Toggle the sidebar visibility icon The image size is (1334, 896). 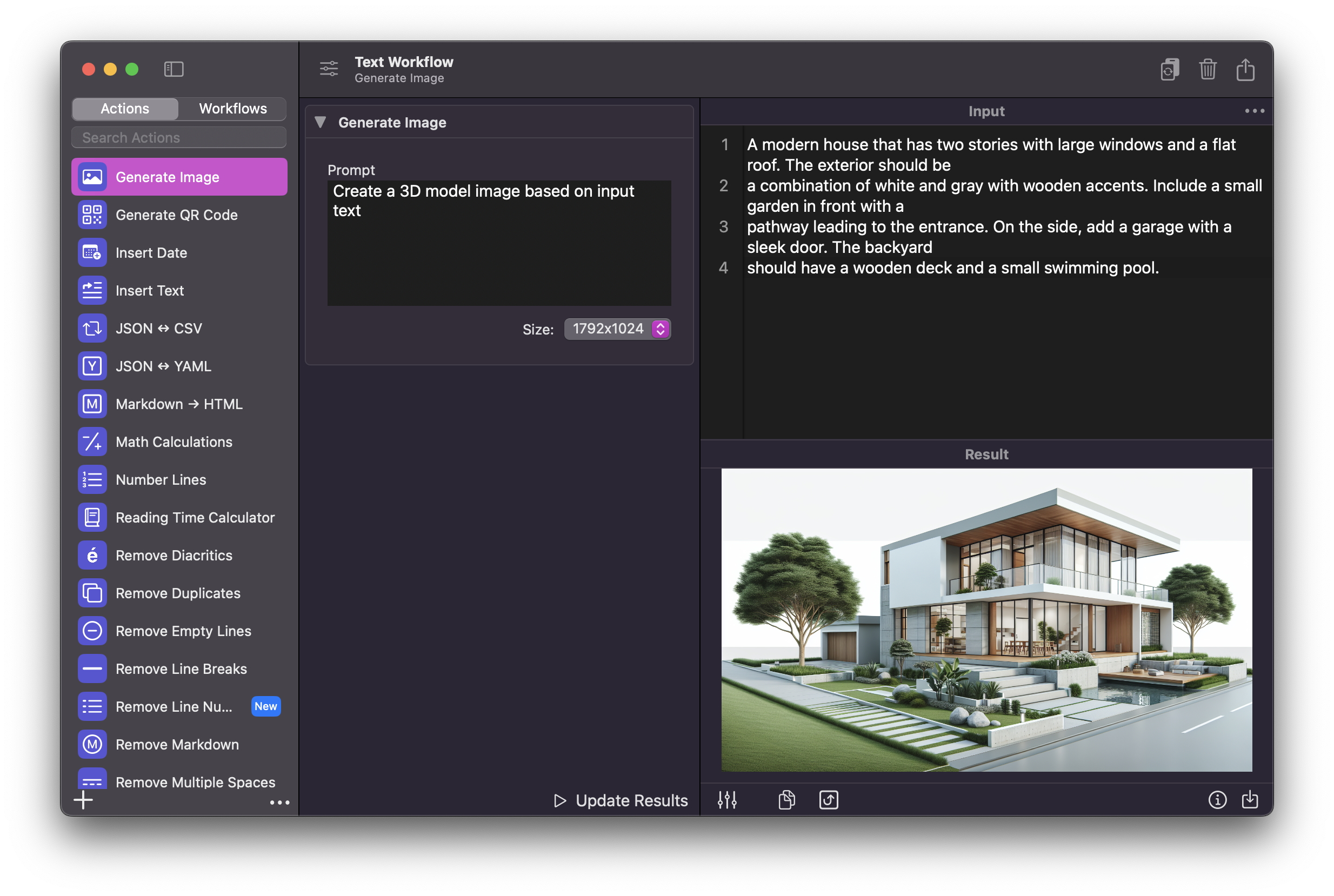pyautogui.click(x=174, y=69)
